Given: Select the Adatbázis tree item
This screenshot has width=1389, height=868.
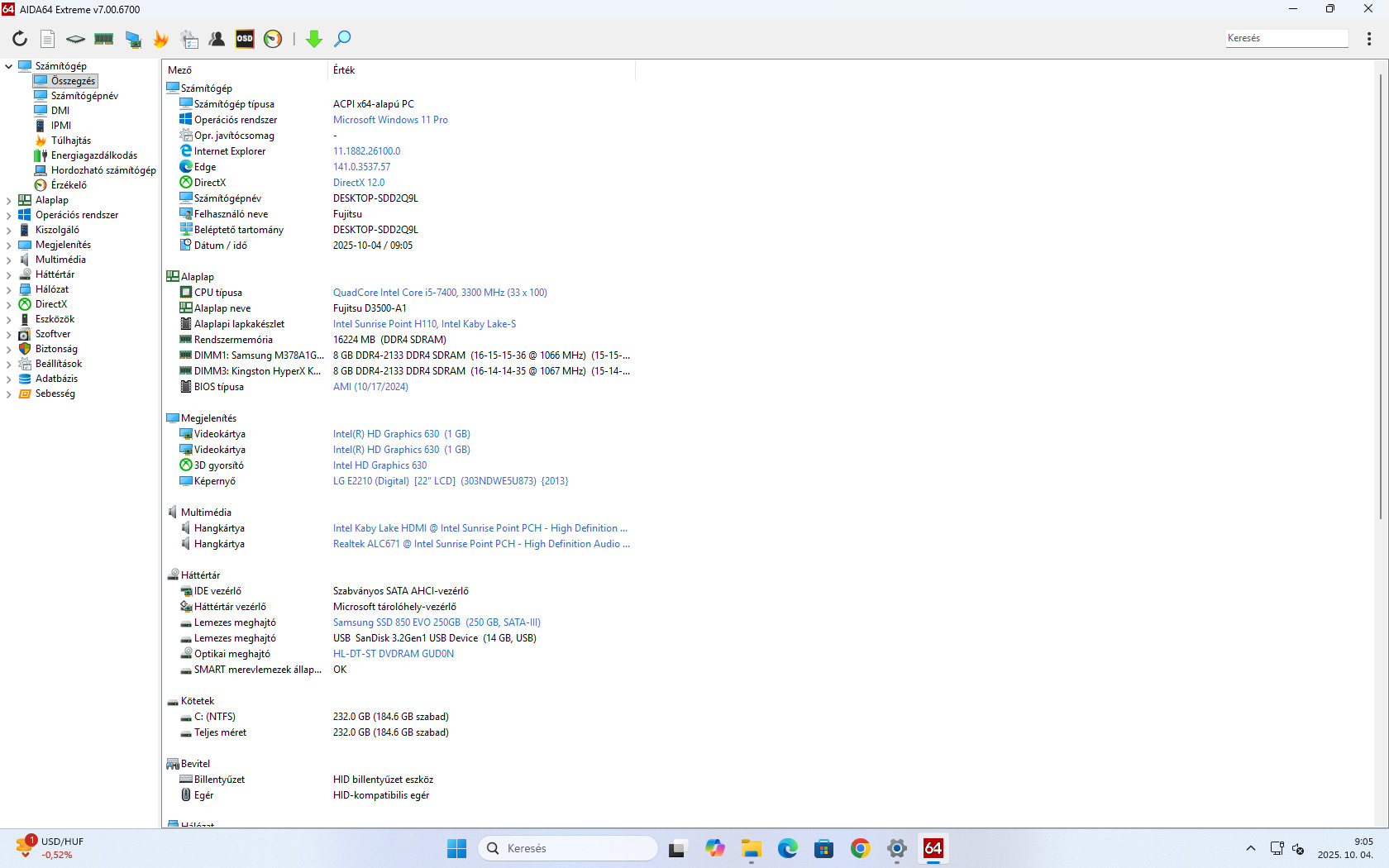Looking at the screenshot, I should (56, 379).
